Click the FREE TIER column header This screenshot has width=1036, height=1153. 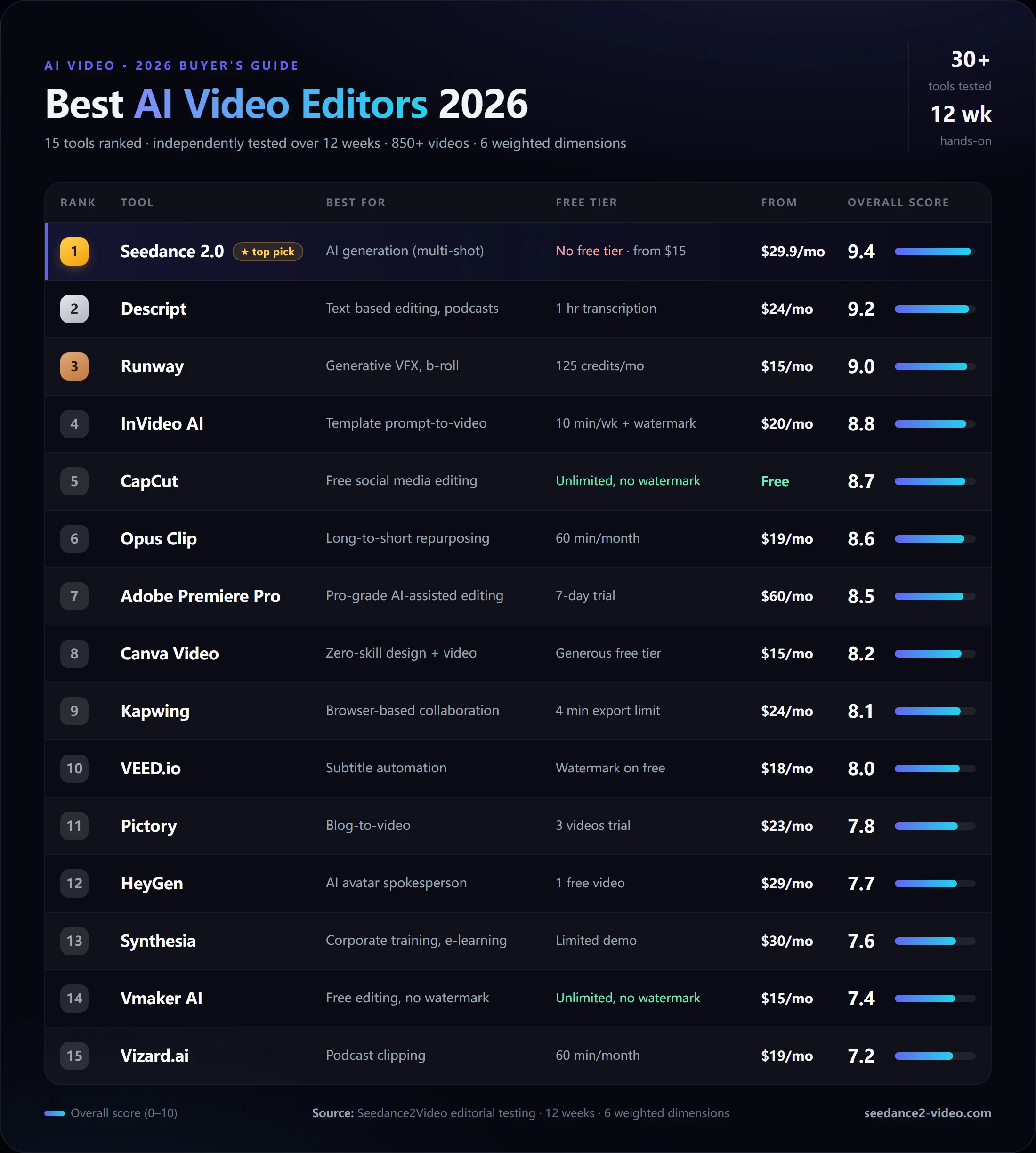(586, 203)
